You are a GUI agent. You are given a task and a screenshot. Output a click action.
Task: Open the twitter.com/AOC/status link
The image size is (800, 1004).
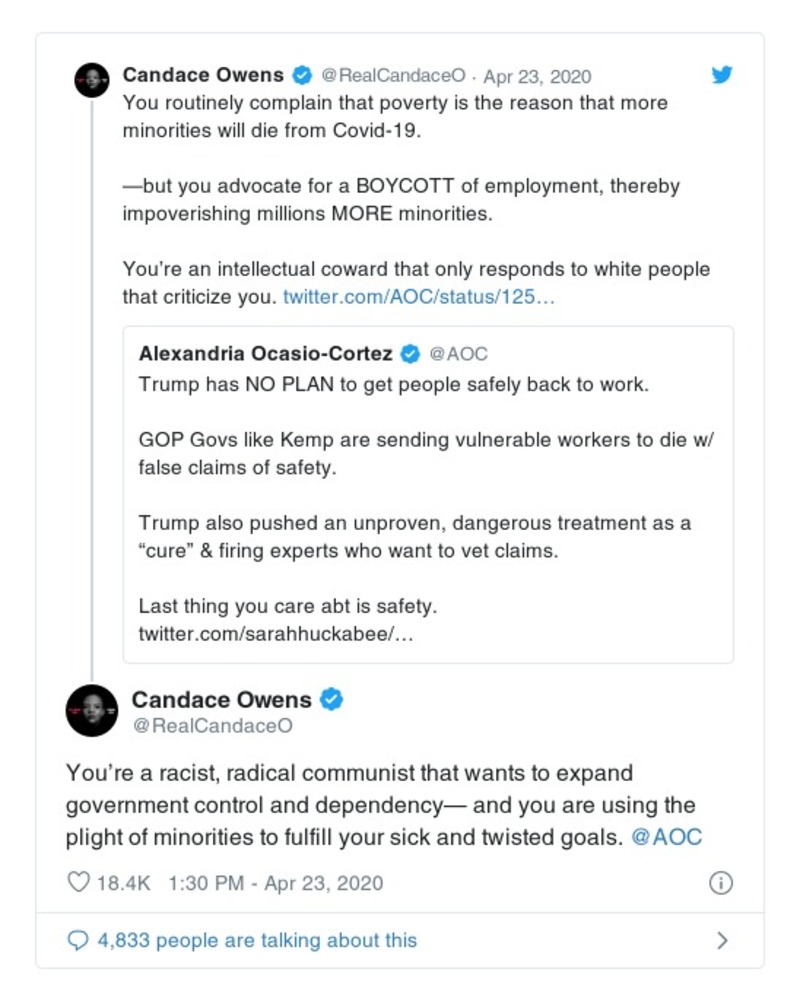pyautogui.click(x=418, y=297)
